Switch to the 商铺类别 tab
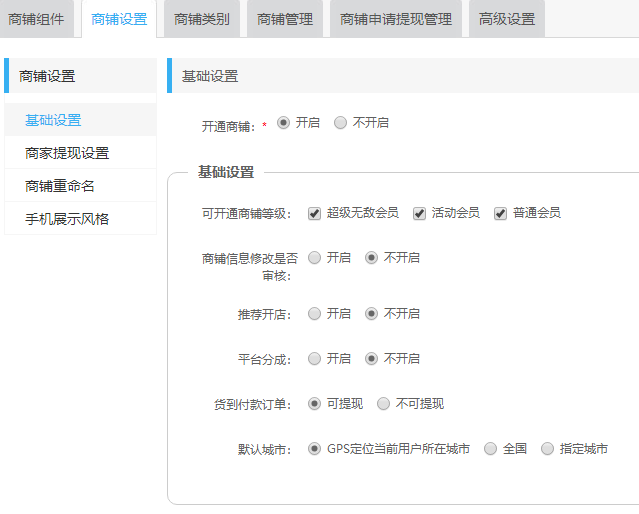Image resolution: width=639 pixels, height=514 pixels. [x=202, y=19]
